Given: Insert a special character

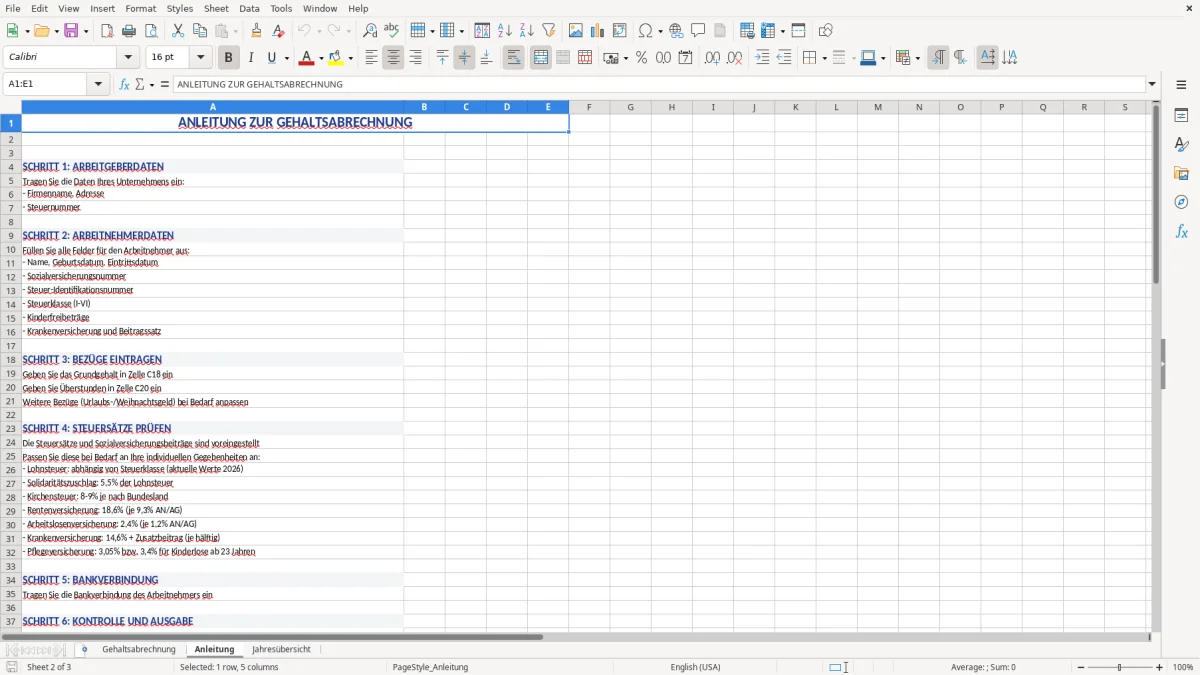Looking at the screenshot, I should 645,30.
